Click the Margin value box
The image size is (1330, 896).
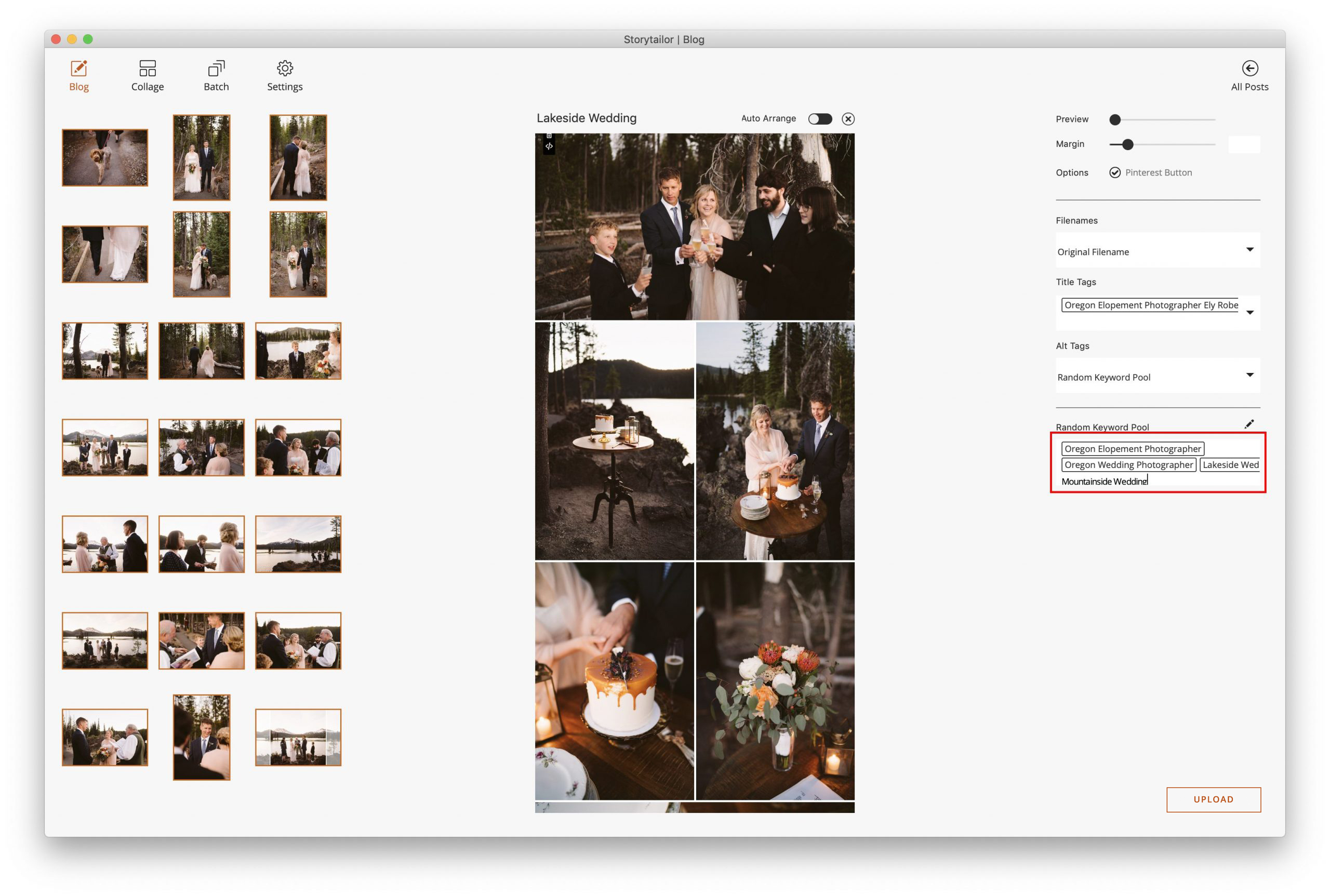click(1244, 144)
